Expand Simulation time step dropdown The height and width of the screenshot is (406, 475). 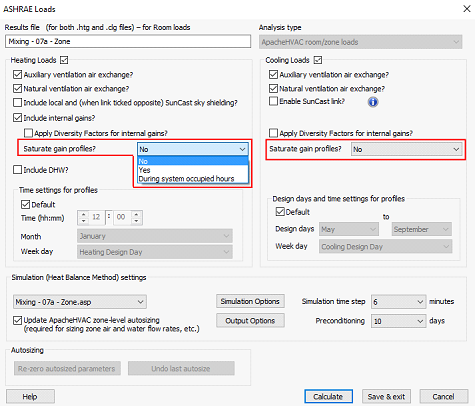(x=398, y=302)
